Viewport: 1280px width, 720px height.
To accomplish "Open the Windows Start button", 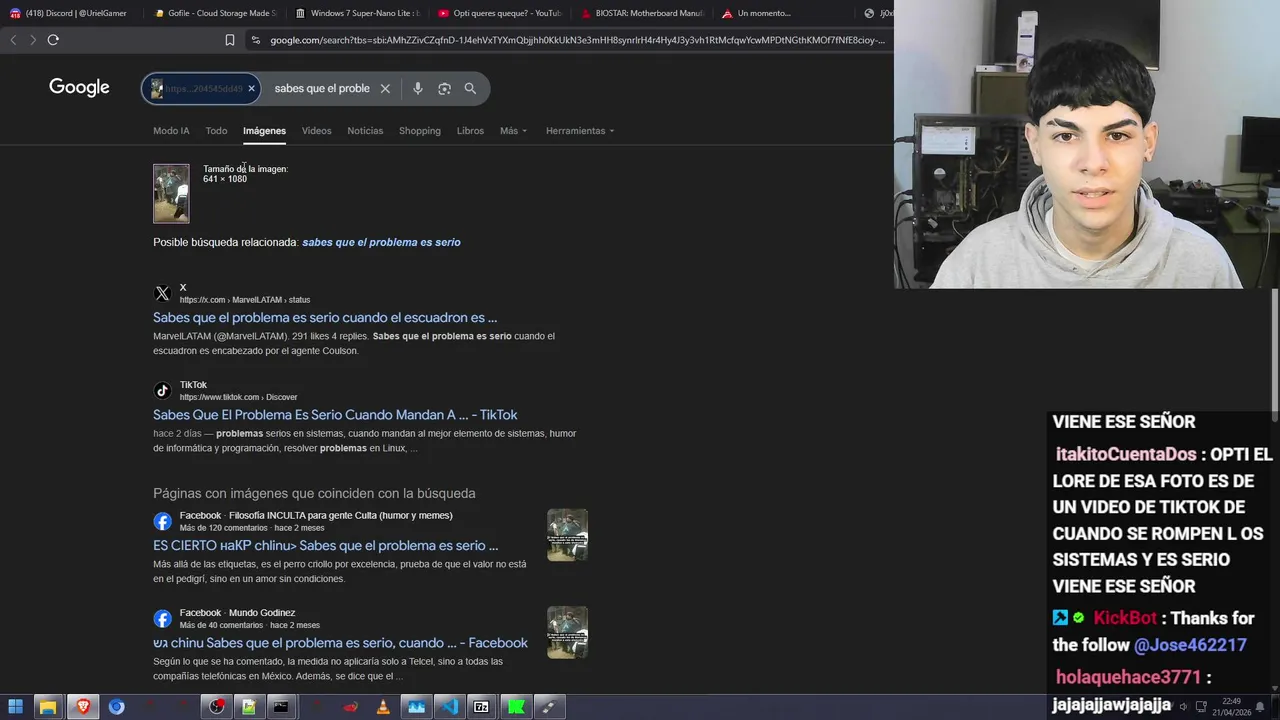I will (15, 707).
